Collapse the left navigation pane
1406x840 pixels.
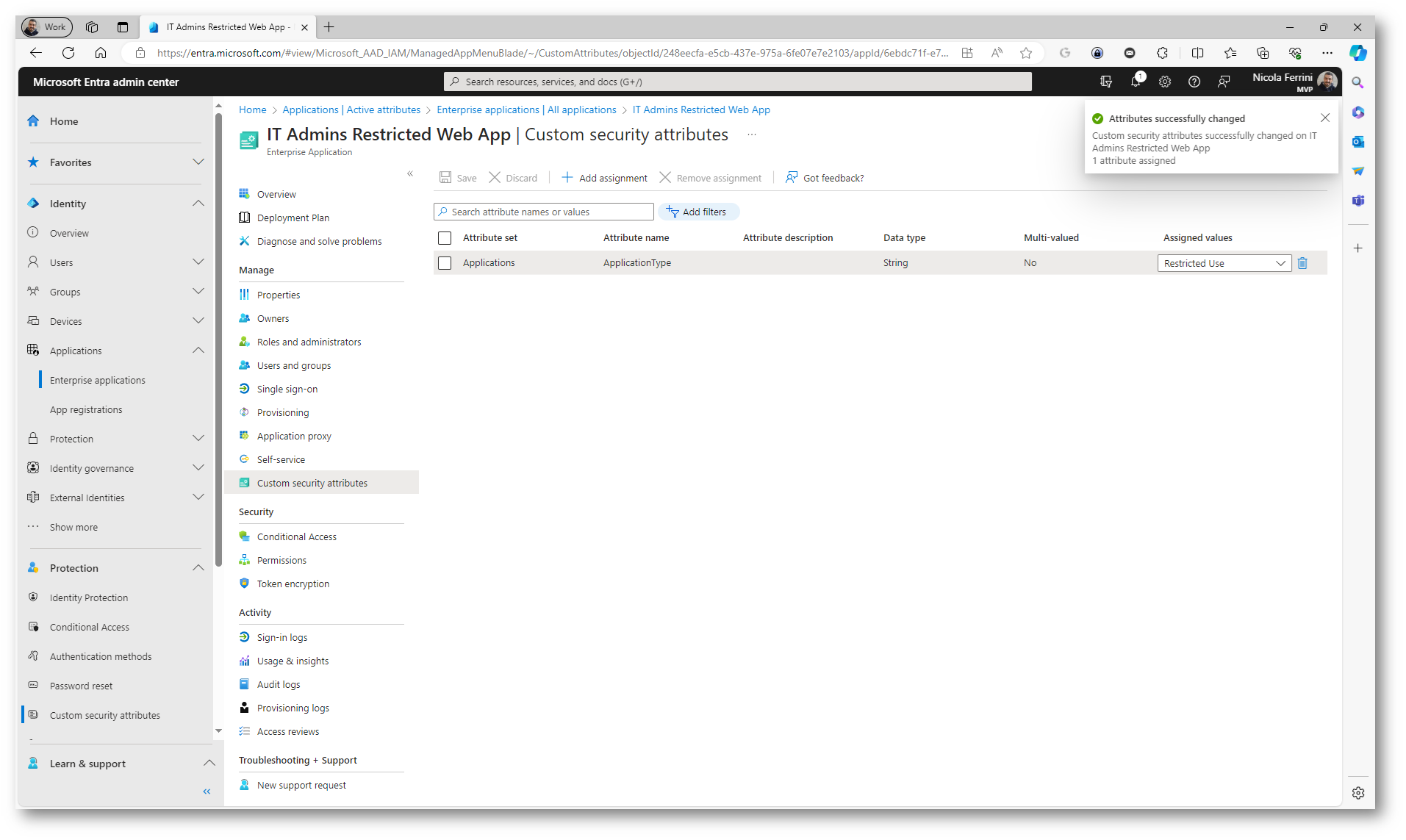[x=207, y=791]
